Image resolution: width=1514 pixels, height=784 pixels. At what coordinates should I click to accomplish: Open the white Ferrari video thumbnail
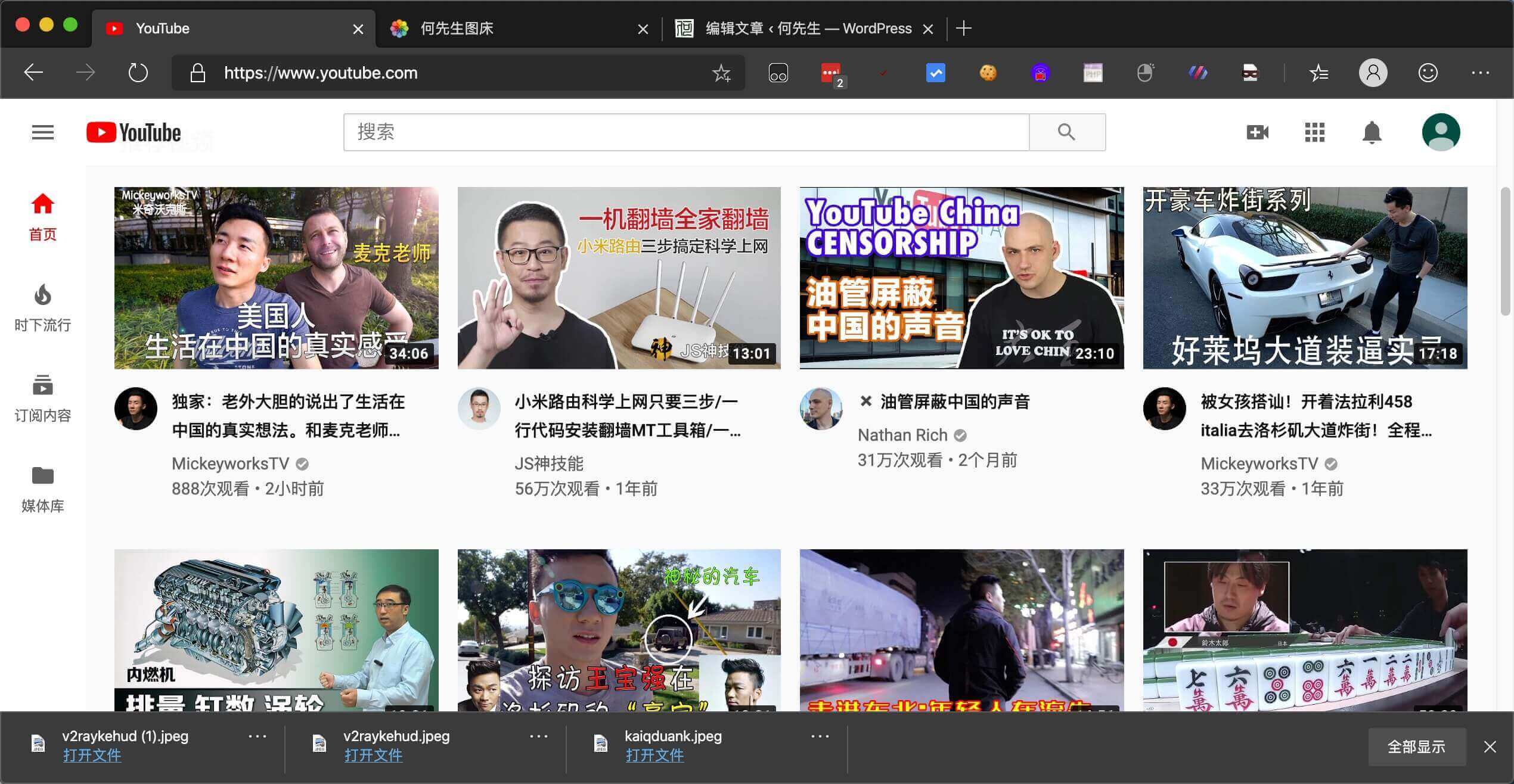(1305, 278)
